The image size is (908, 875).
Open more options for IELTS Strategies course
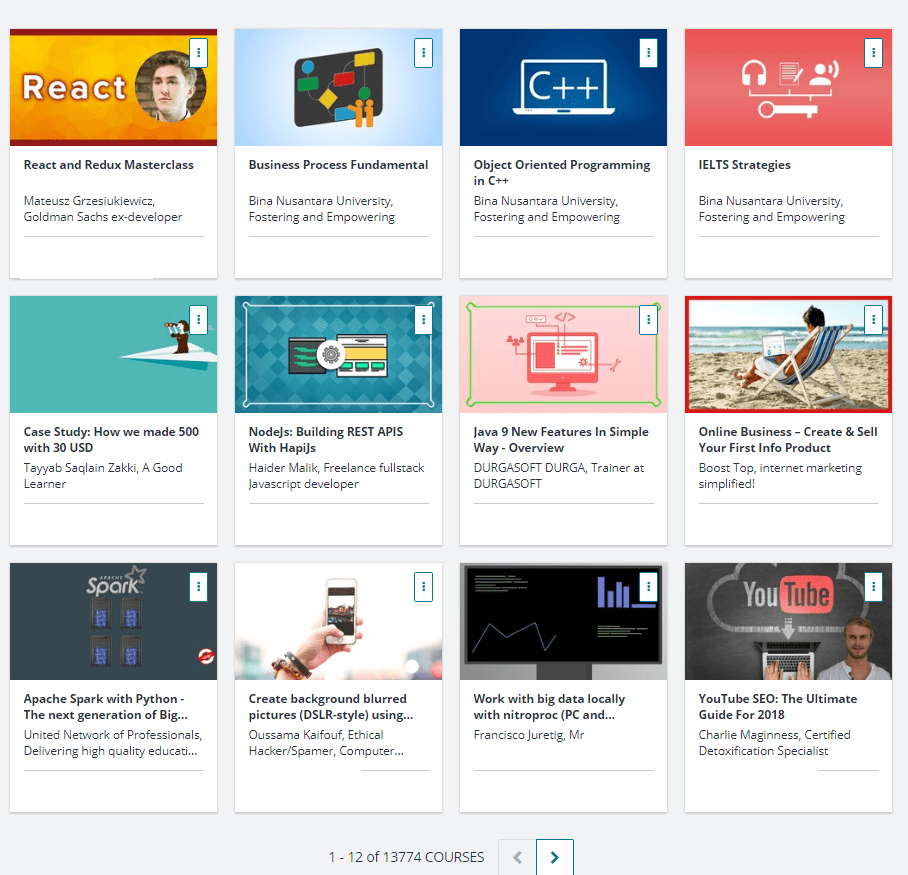point(873,53)
